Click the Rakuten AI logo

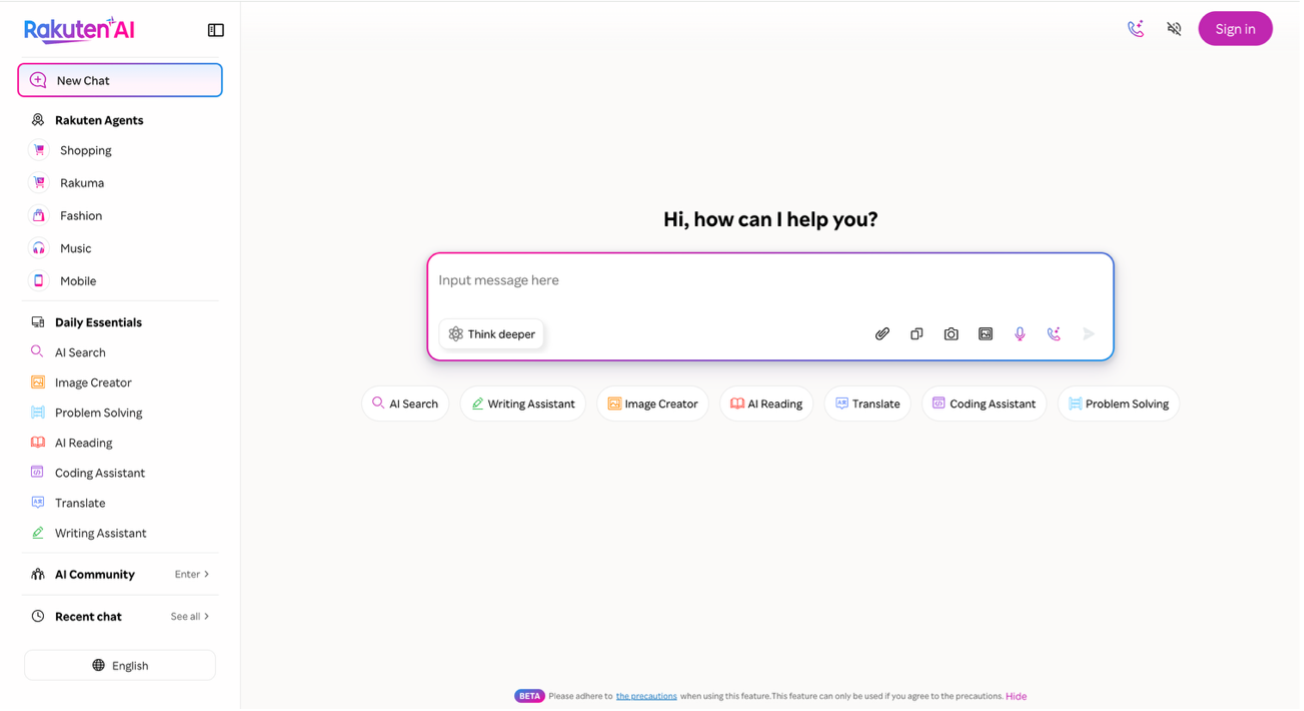[x=79, y=29]
